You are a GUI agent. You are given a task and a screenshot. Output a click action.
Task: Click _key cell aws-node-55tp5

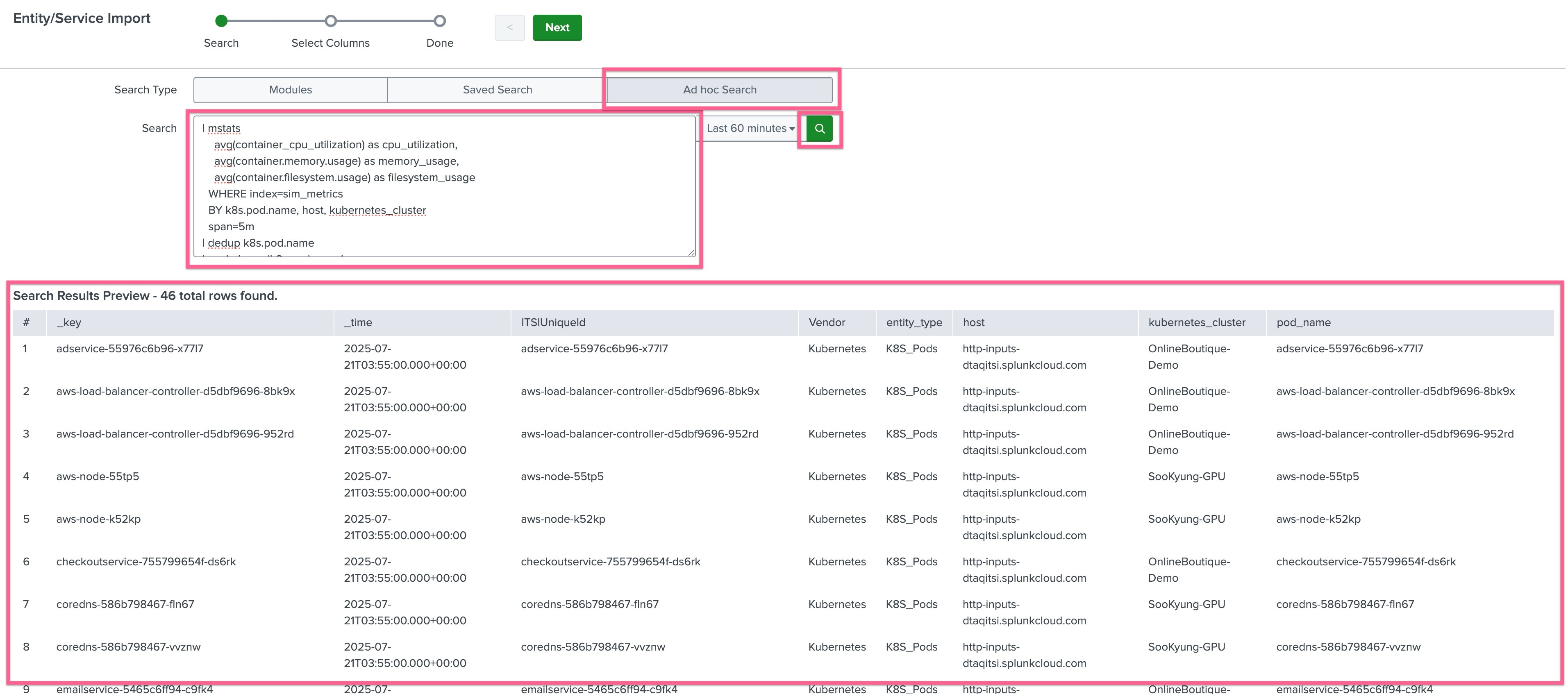tap(98, 476)
